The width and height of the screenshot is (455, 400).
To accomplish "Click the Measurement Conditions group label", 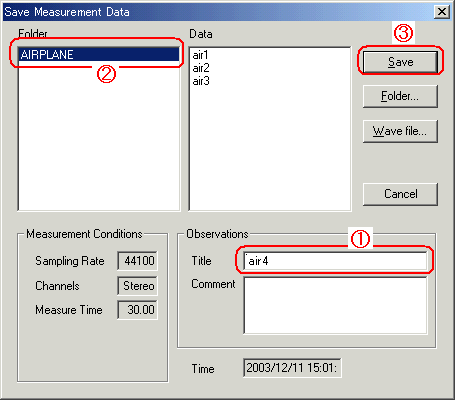I will point(84,234).
